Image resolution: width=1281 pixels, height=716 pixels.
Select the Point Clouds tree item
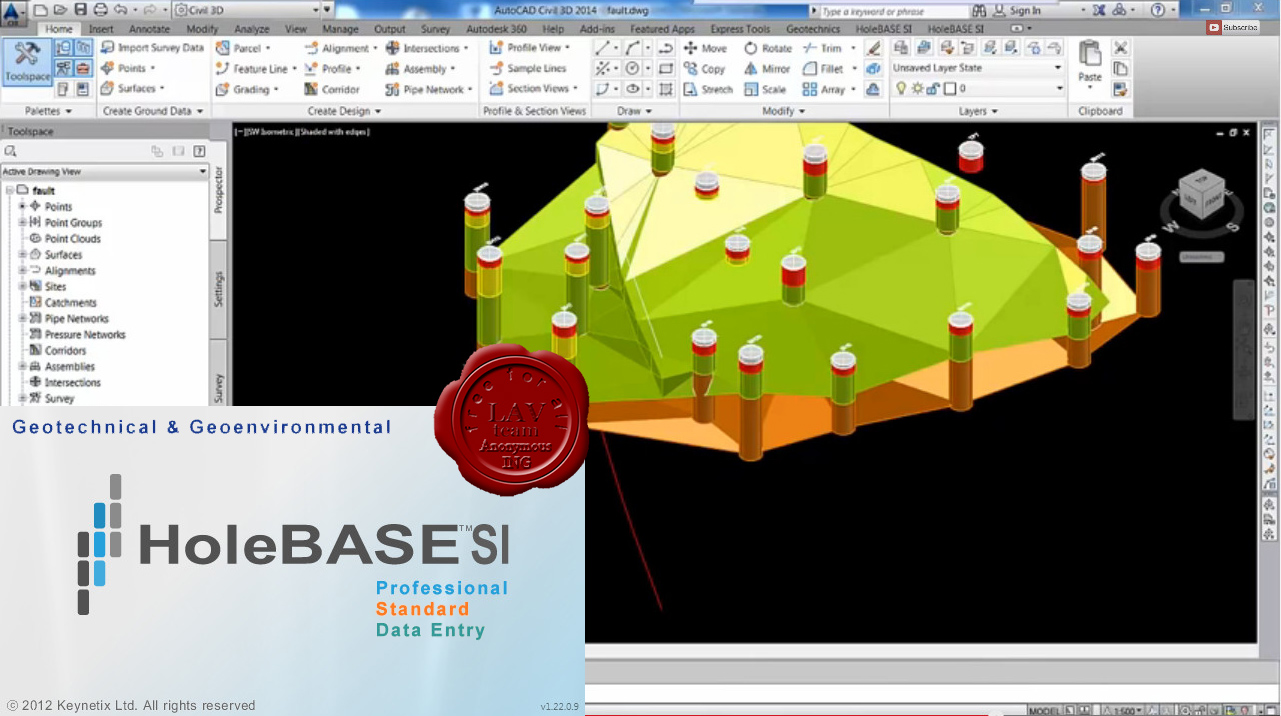(x=72, y=238)
